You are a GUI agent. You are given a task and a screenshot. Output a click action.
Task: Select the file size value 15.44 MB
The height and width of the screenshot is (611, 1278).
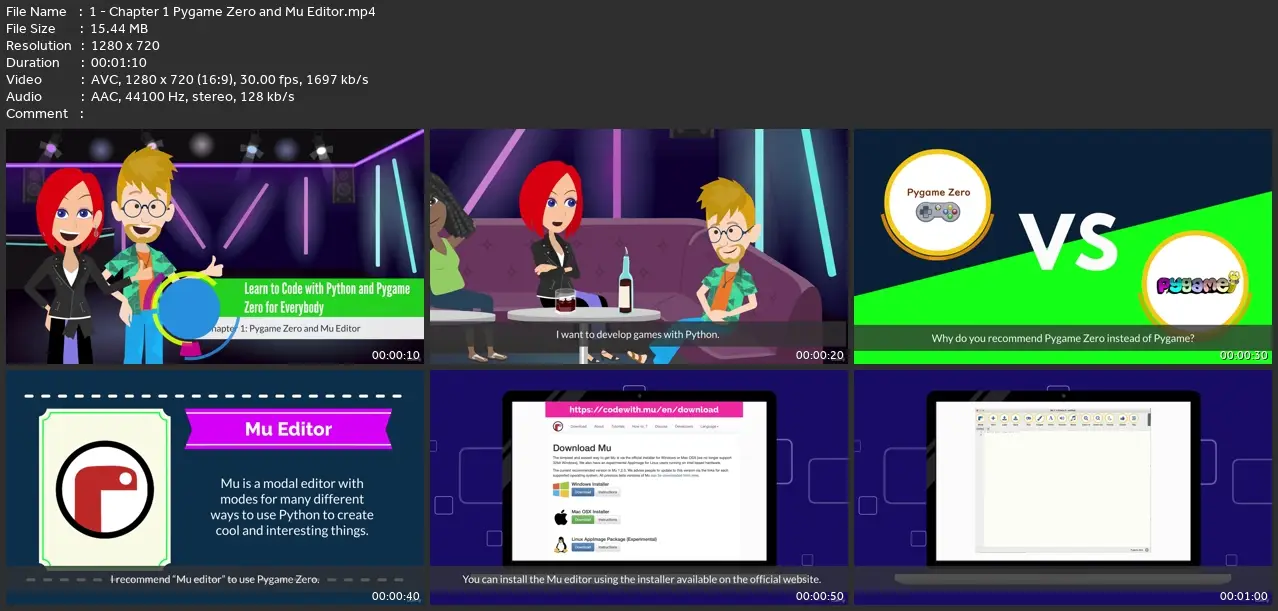pos(119,28)
